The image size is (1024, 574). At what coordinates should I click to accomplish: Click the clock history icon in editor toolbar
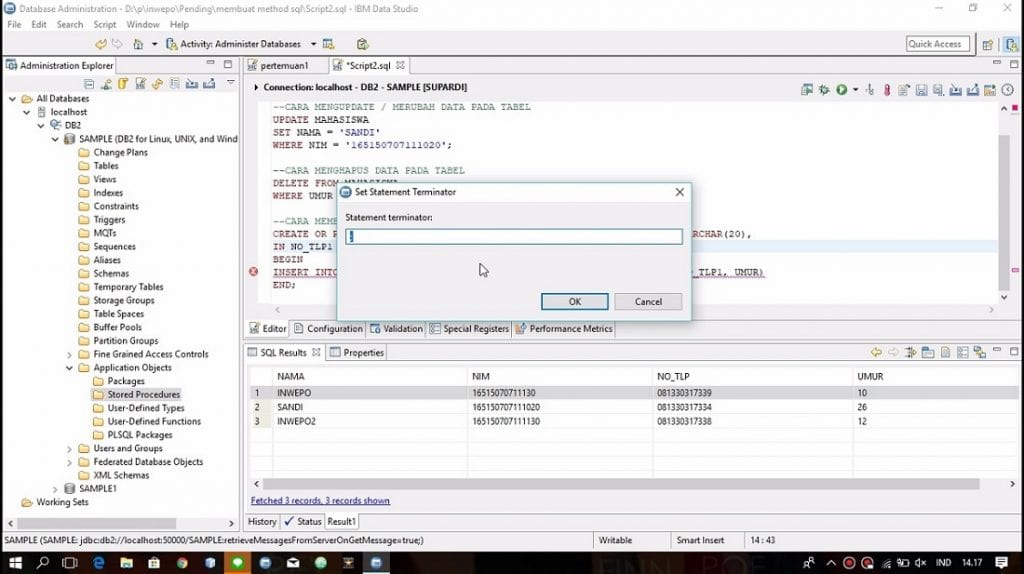(x=1006, y=90)
